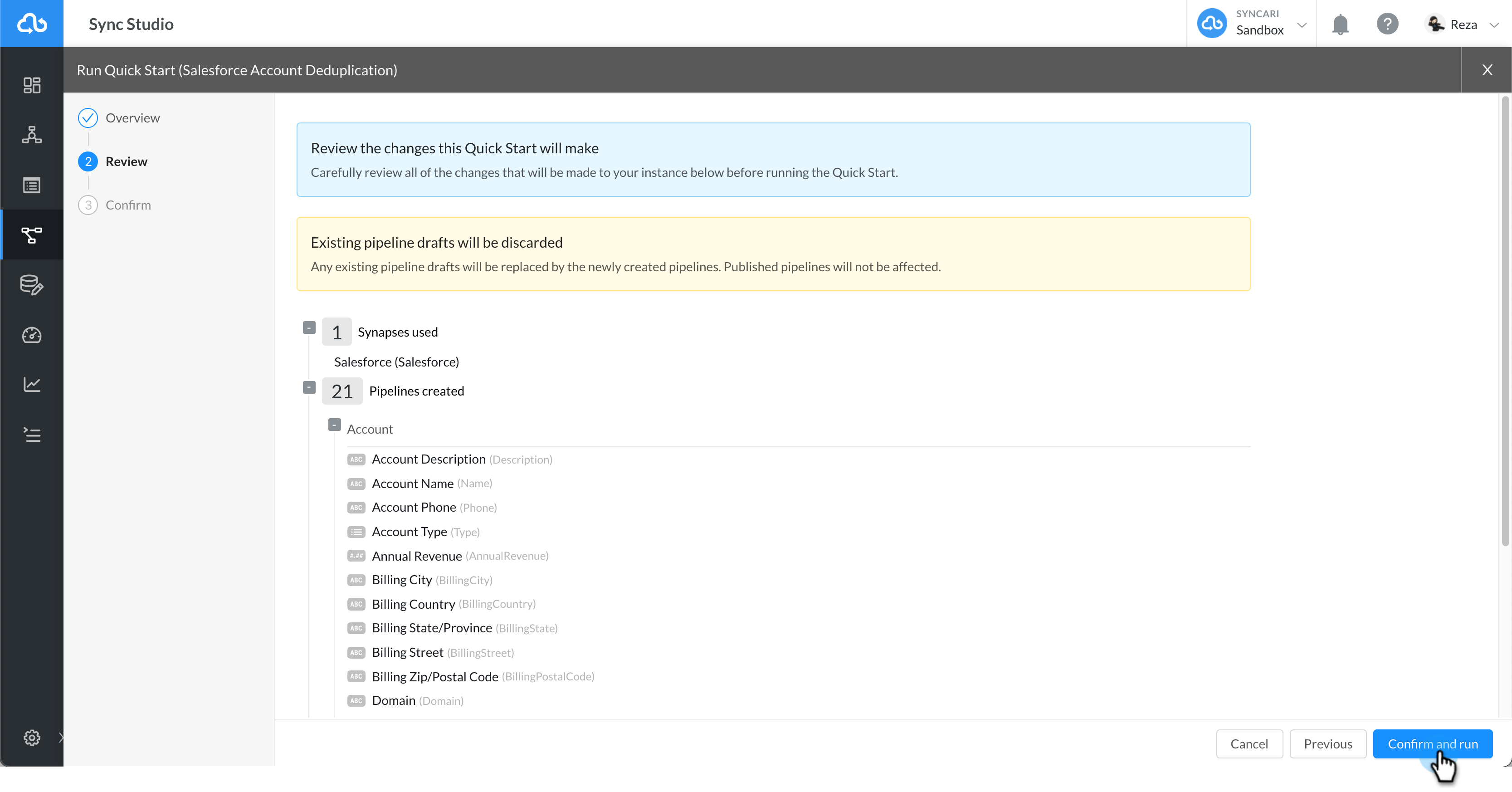Image resolution: width=1512 pixels, height=792 pixels.
Task: Click the Account Phone ABC icon
Action: coord(356,507)
